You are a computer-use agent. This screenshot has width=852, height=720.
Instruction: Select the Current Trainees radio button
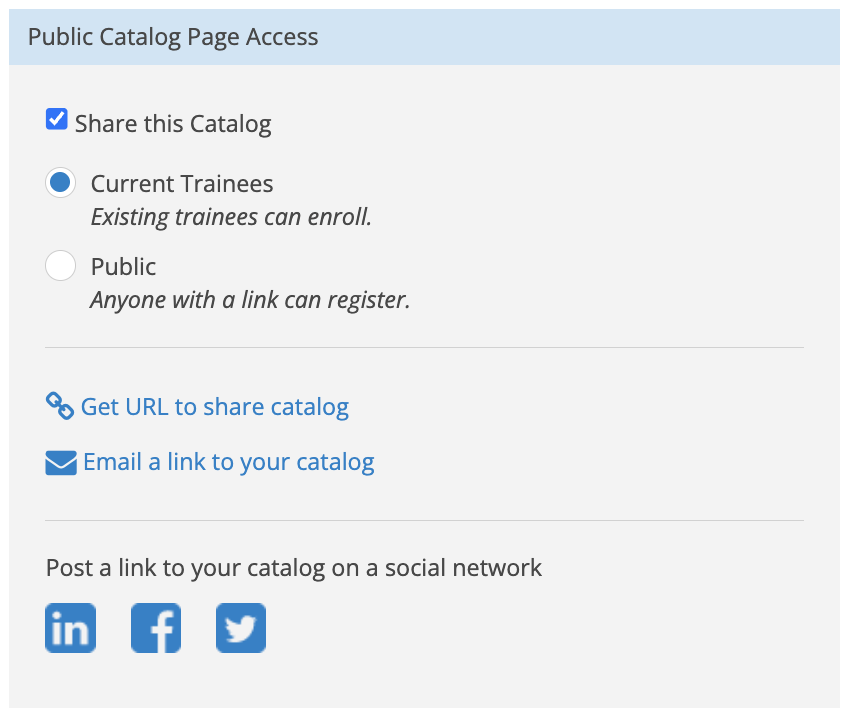tap(60, 183)
